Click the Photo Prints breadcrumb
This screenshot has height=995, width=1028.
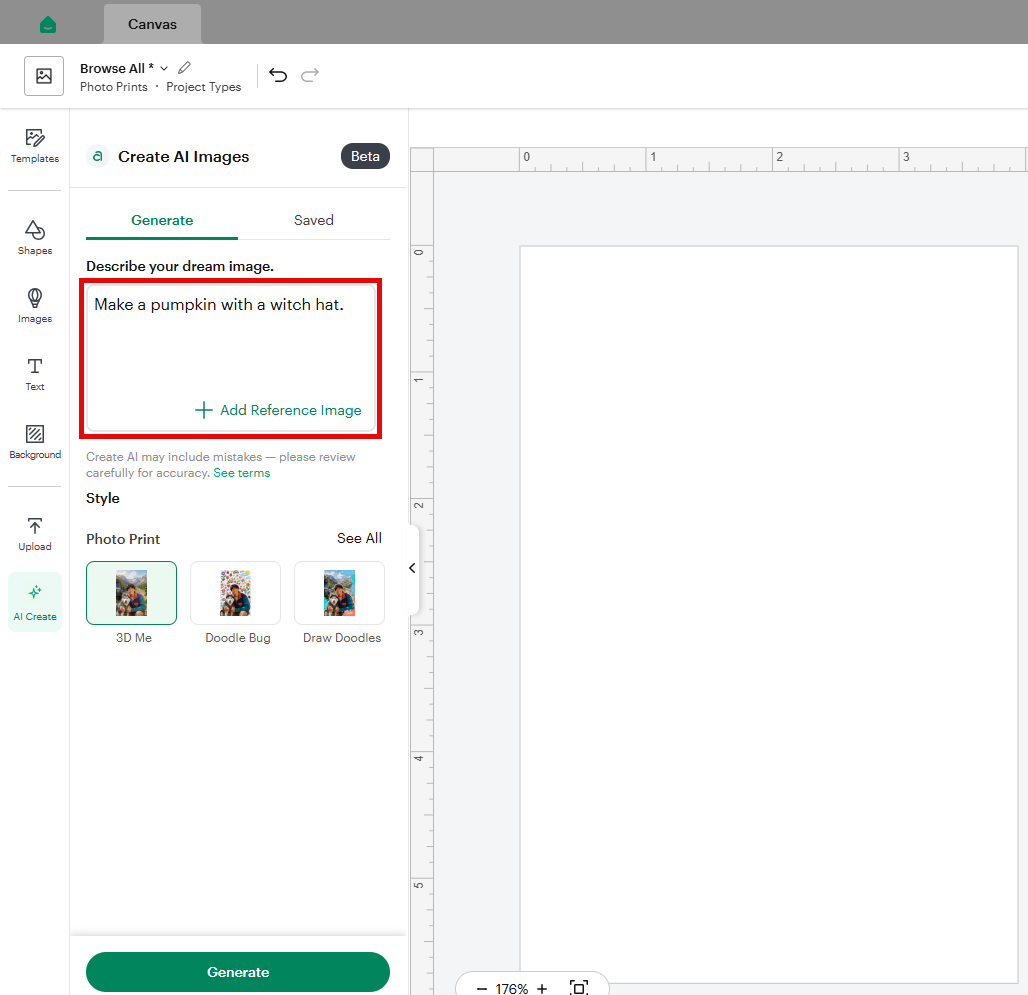(x=114, y=87)
